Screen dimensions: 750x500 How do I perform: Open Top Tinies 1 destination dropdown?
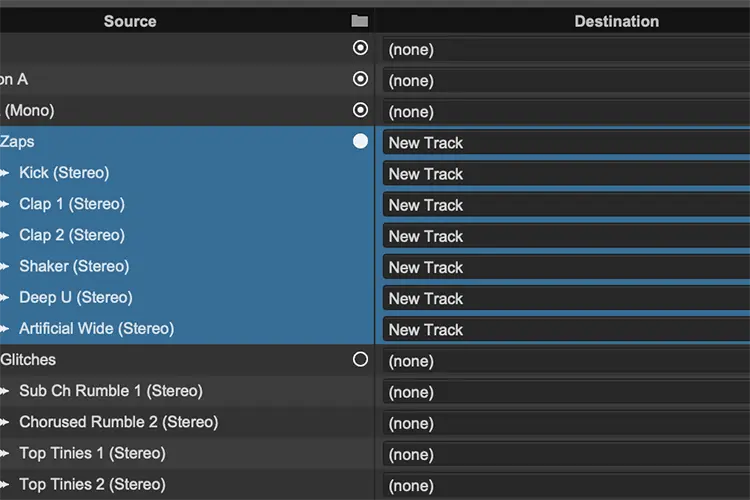[x=566, y=454]
